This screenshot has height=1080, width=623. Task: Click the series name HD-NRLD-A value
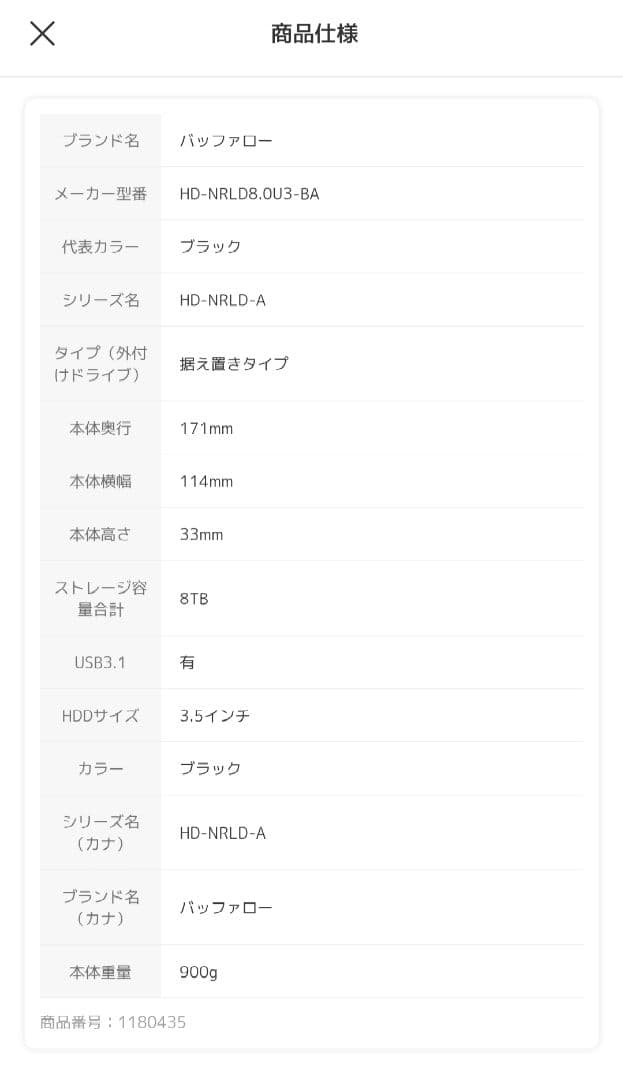[x=222, y=300]
